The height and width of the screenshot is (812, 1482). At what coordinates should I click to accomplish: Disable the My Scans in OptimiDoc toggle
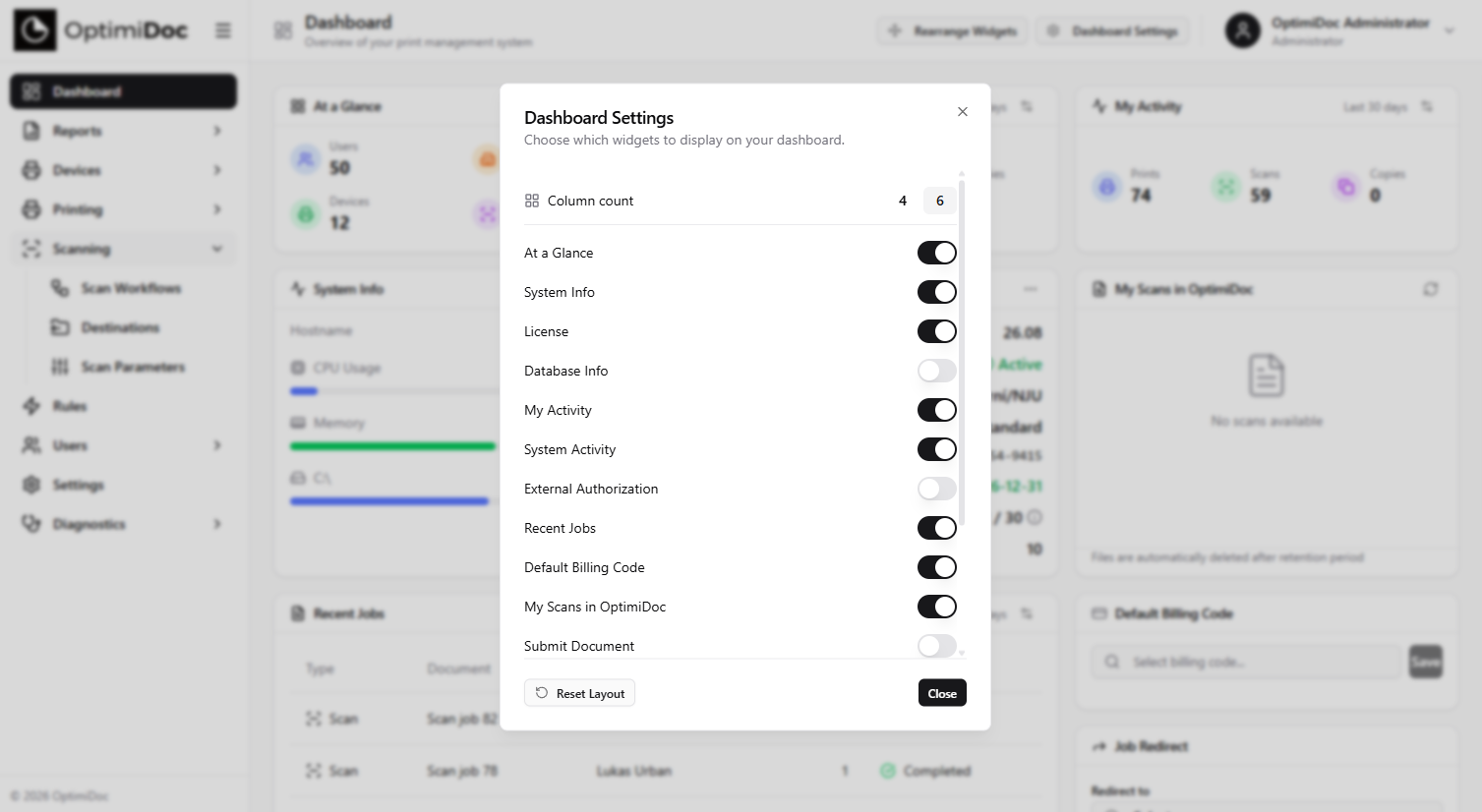[937, 607]
